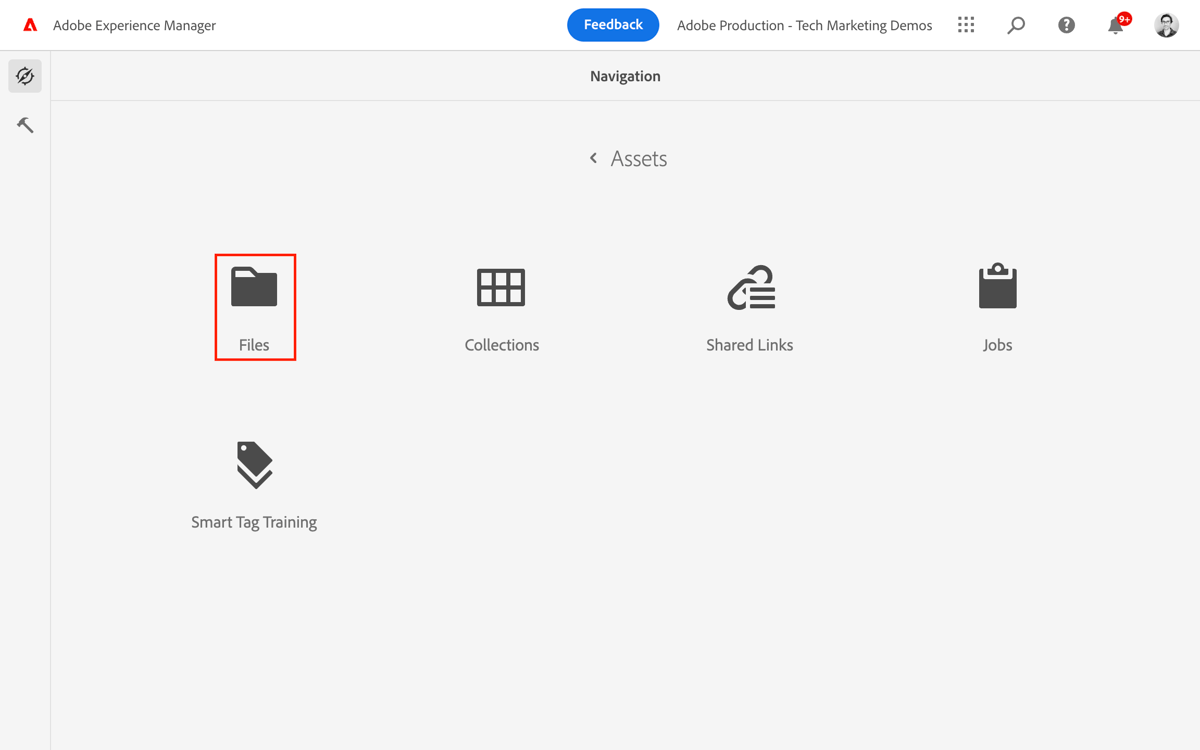Click the Assets heading link
This screenshot has width=1200, height=750.
pyautogui.click(x=639, y=158)
